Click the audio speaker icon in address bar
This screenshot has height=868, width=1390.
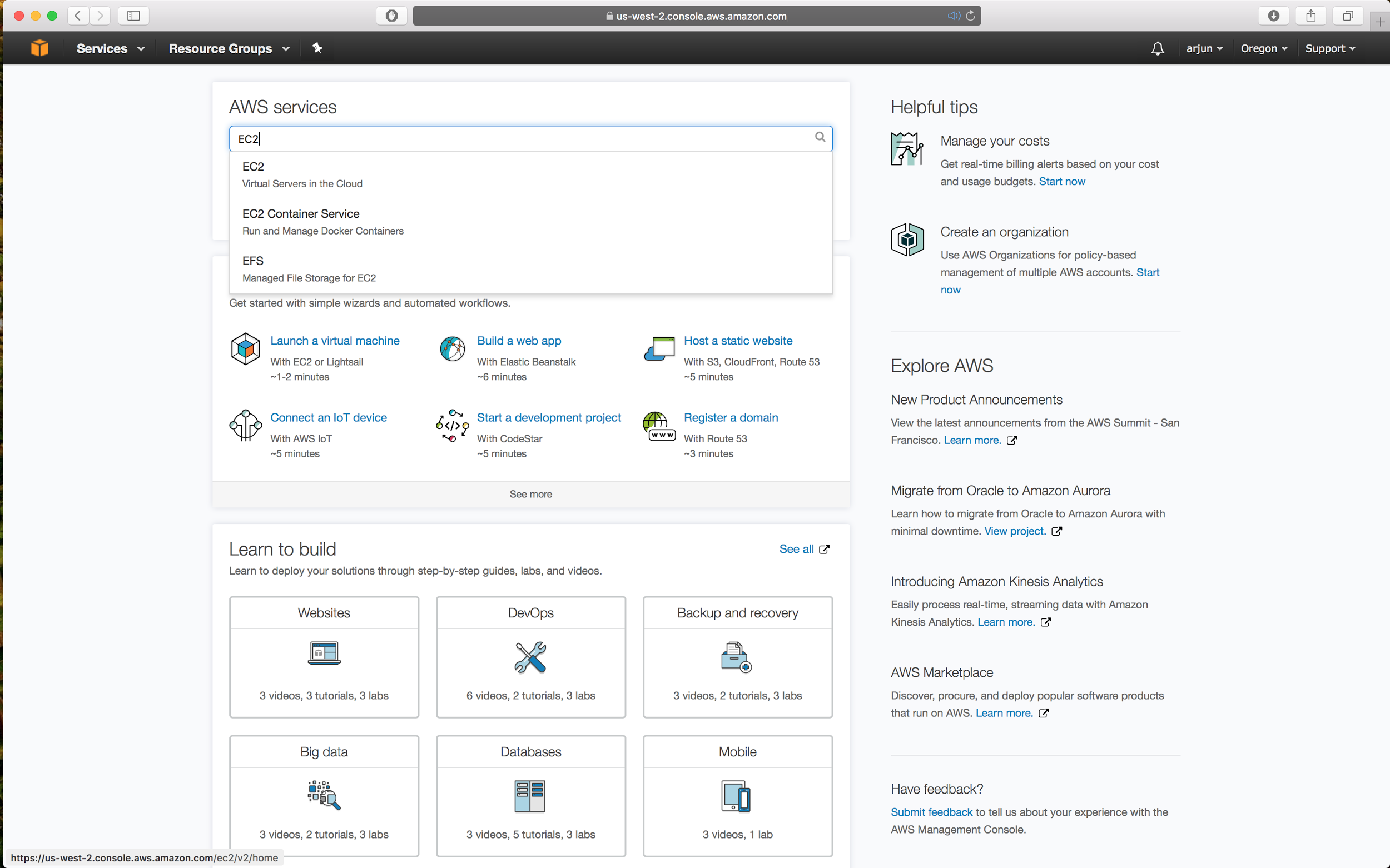[954, 16]
